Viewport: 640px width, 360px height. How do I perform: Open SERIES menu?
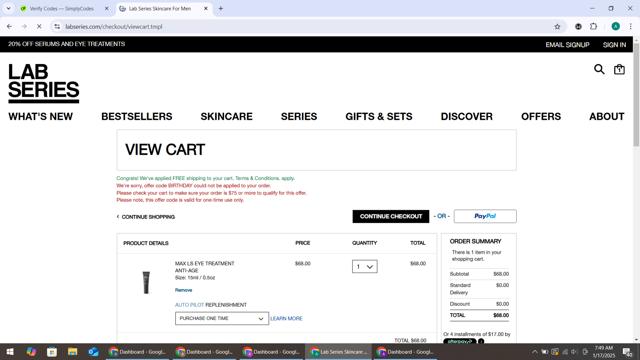pos(299,117)
